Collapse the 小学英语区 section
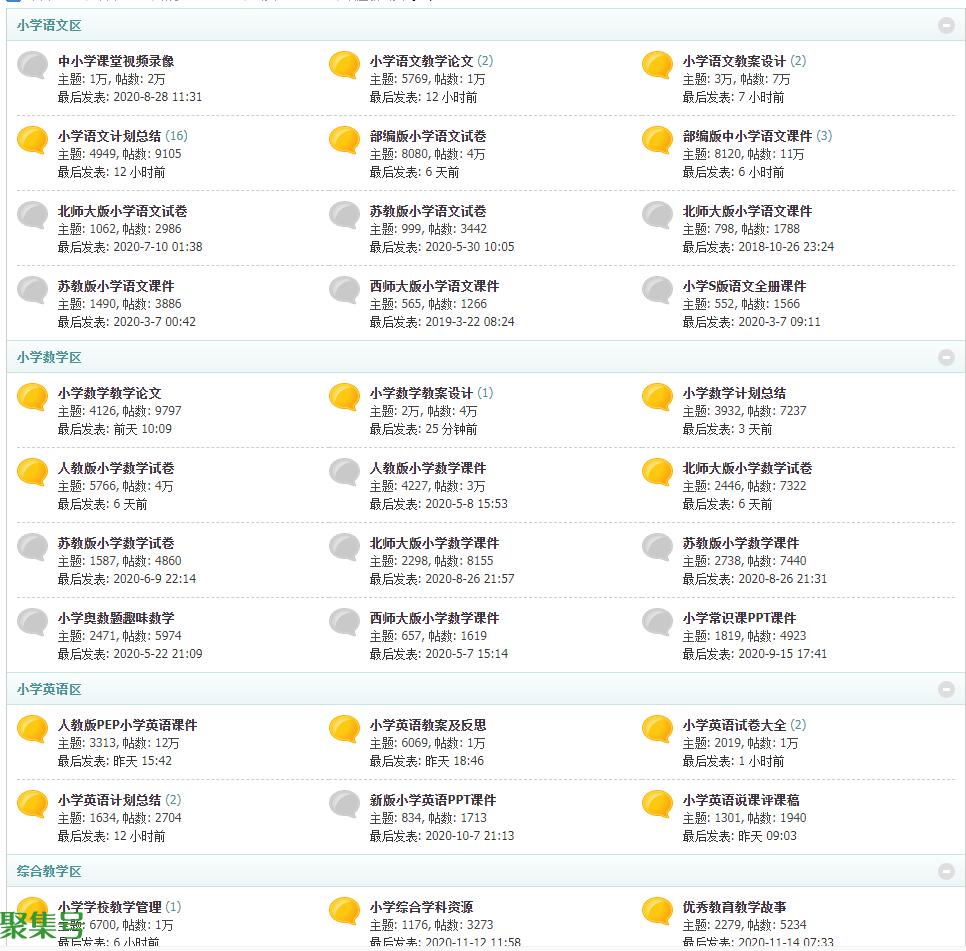The width and height of the screenshot is (966, 951). pos(946,689)
